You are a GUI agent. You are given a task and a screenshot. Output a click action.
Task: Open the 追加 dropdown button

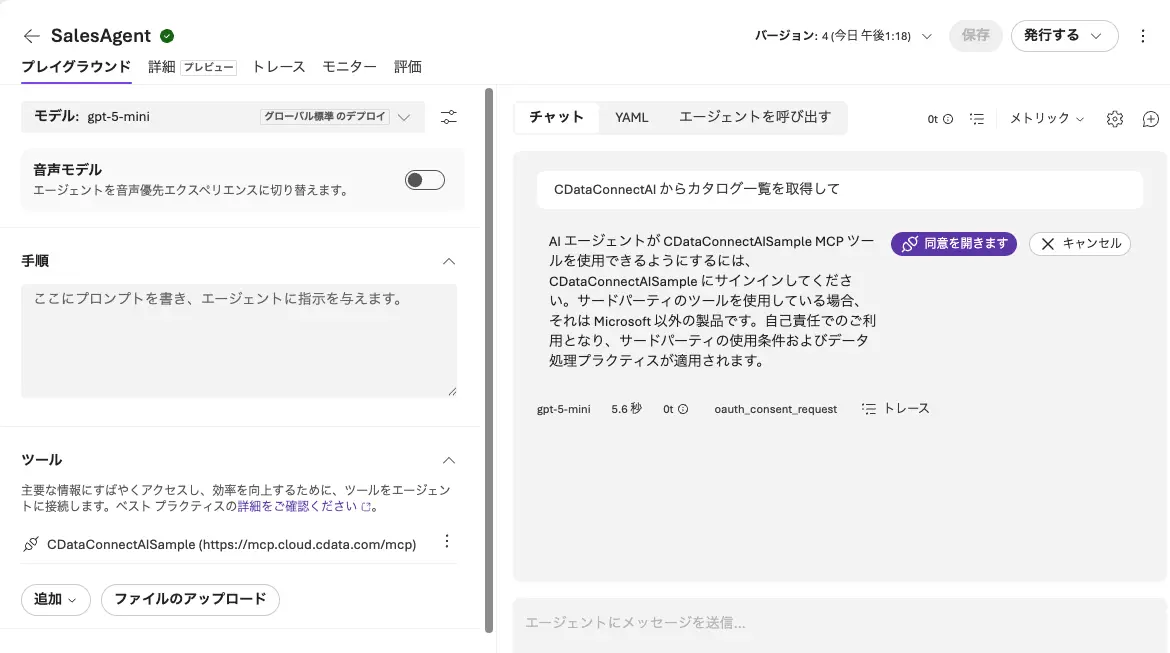click(56, 599)
